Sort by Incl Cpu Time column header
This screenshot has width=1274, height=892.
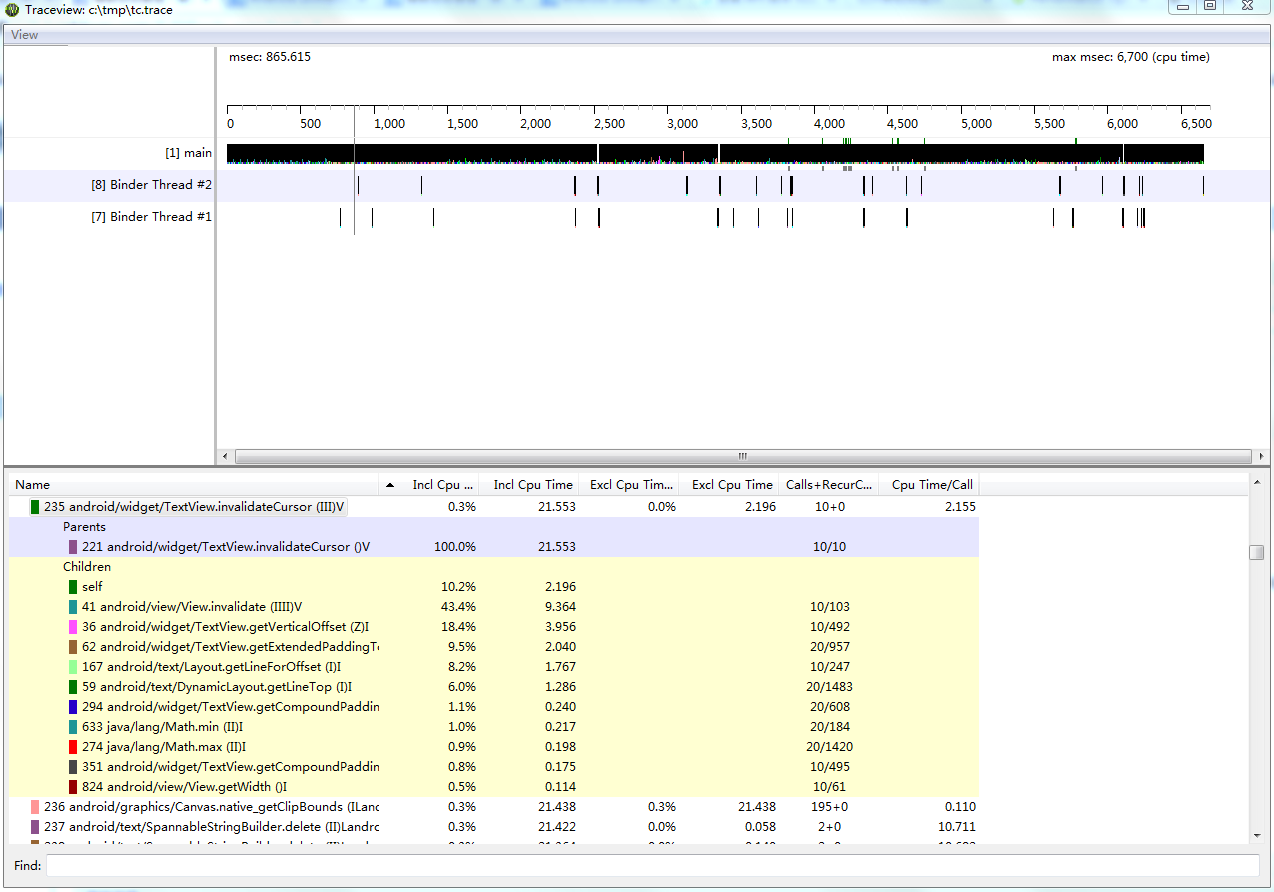[532, 485]
